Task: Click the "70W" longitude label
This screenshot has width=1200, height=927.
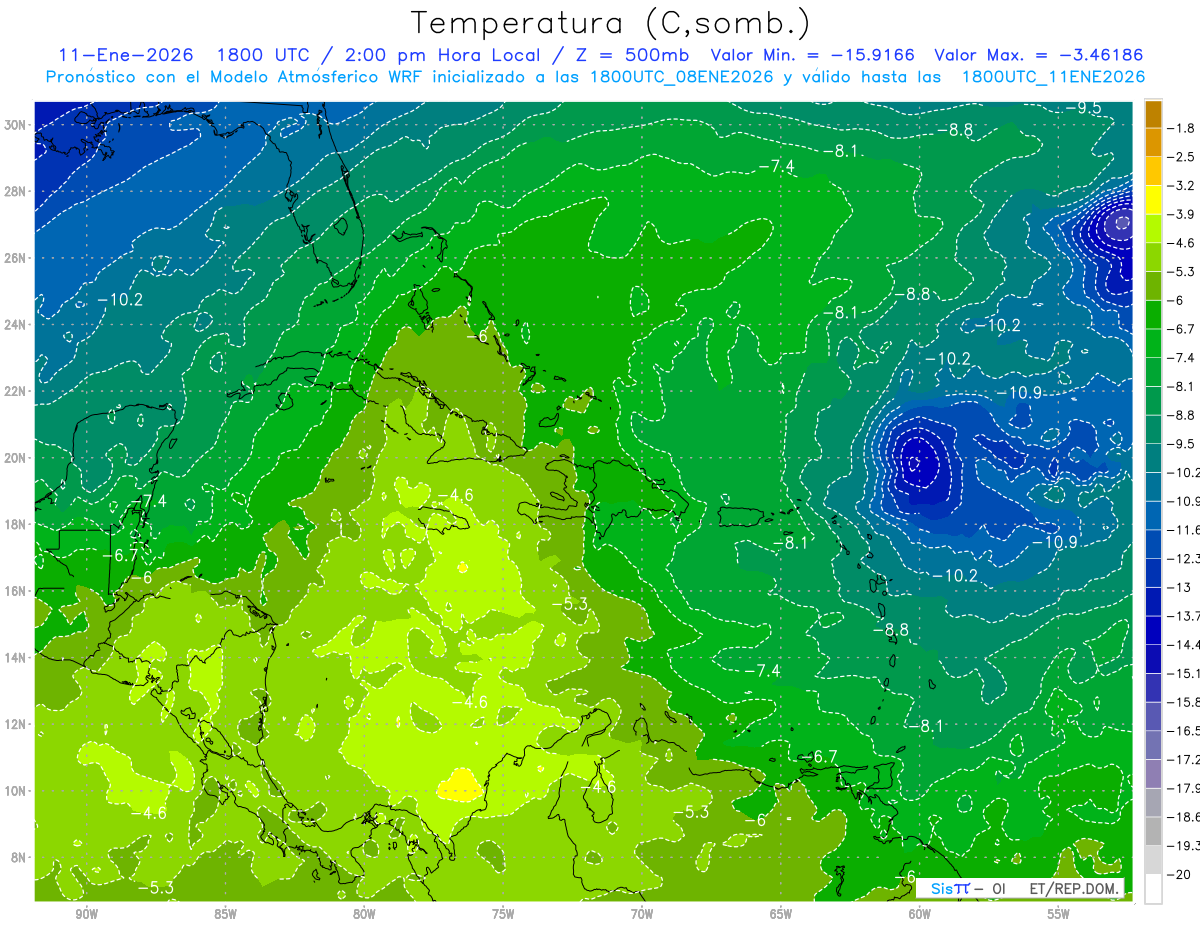Action: tap(642, 914)
